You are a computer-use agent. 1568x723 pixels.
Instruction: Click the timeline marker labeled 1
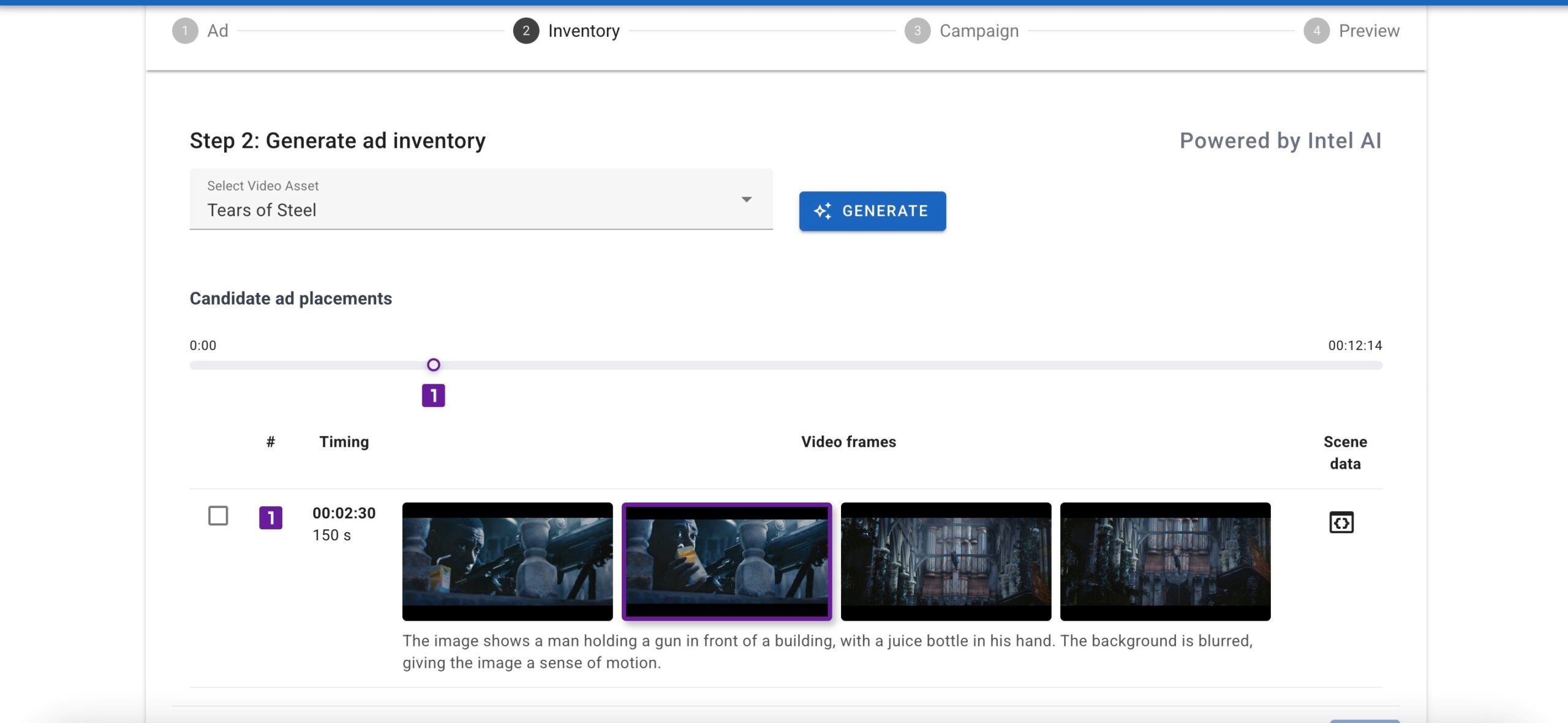click(434, 396)
